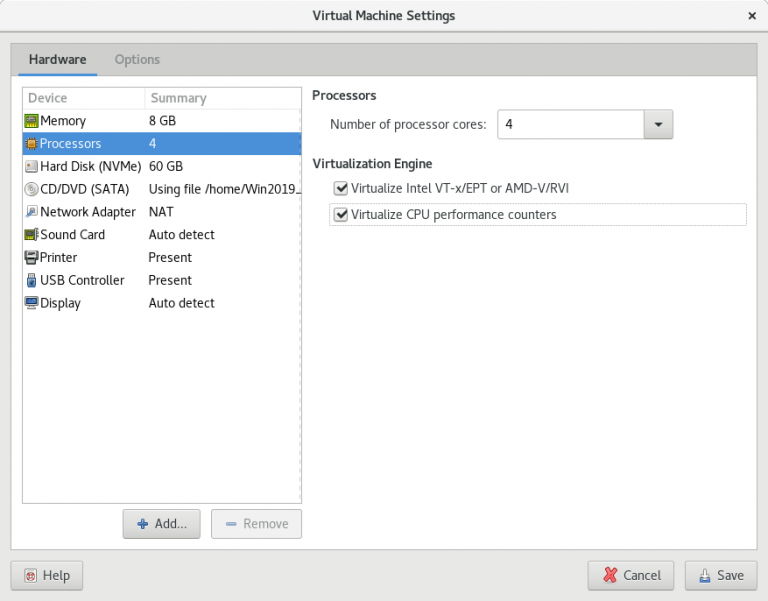
Task: Click the Summary column header
Action: 223,98
